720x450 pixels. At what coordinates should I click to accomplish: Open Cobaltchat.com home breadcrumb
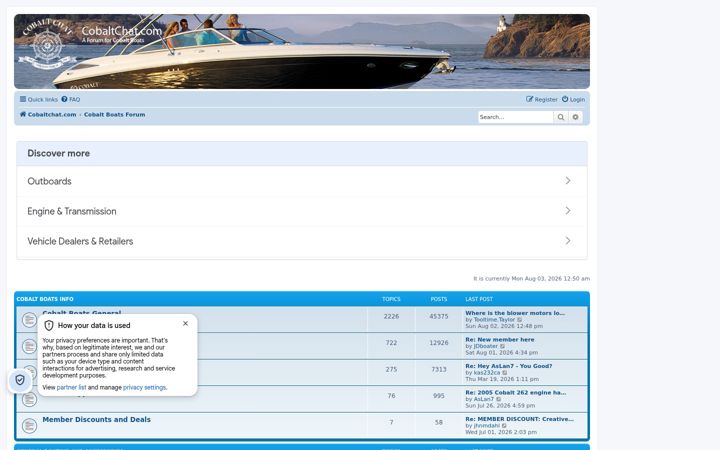48,114
